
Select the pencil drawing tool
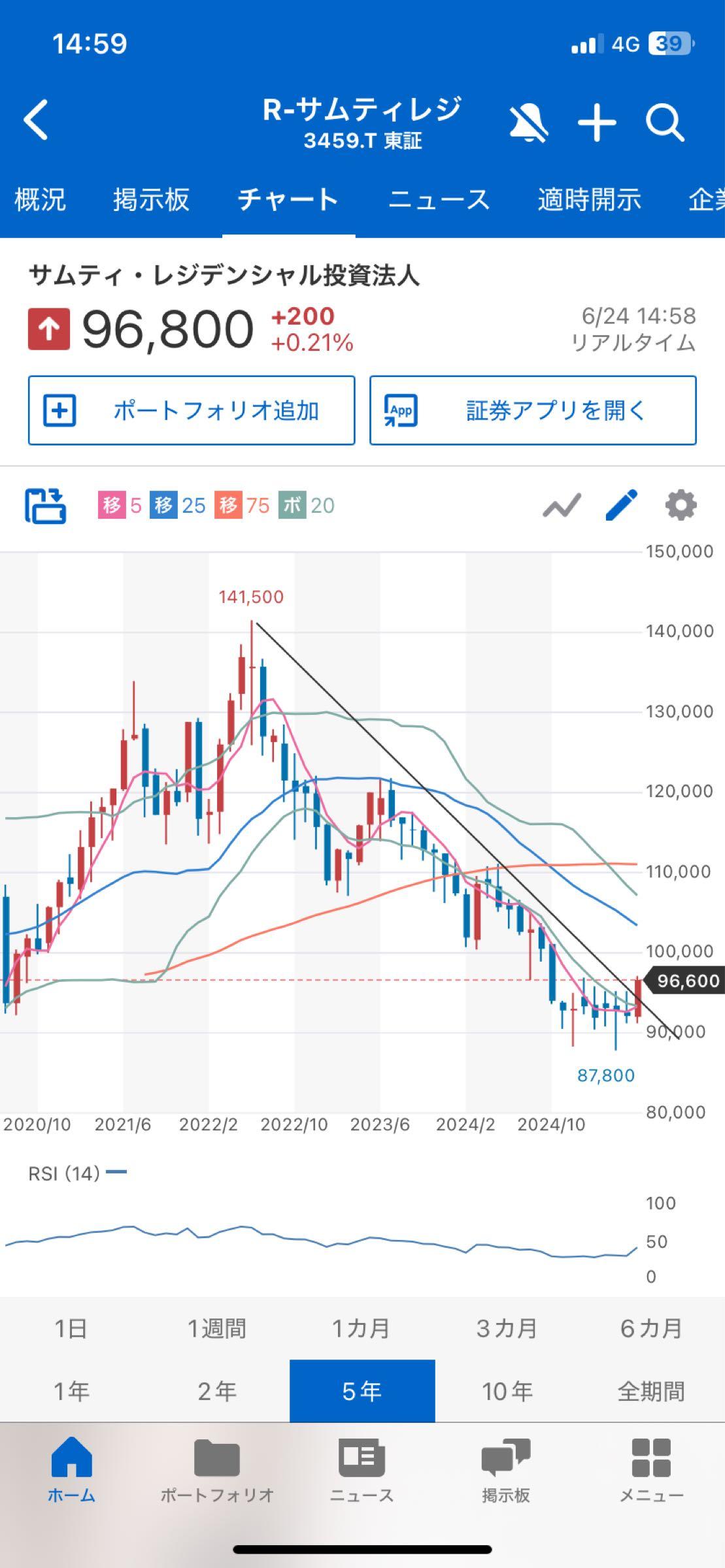point(621,506)
